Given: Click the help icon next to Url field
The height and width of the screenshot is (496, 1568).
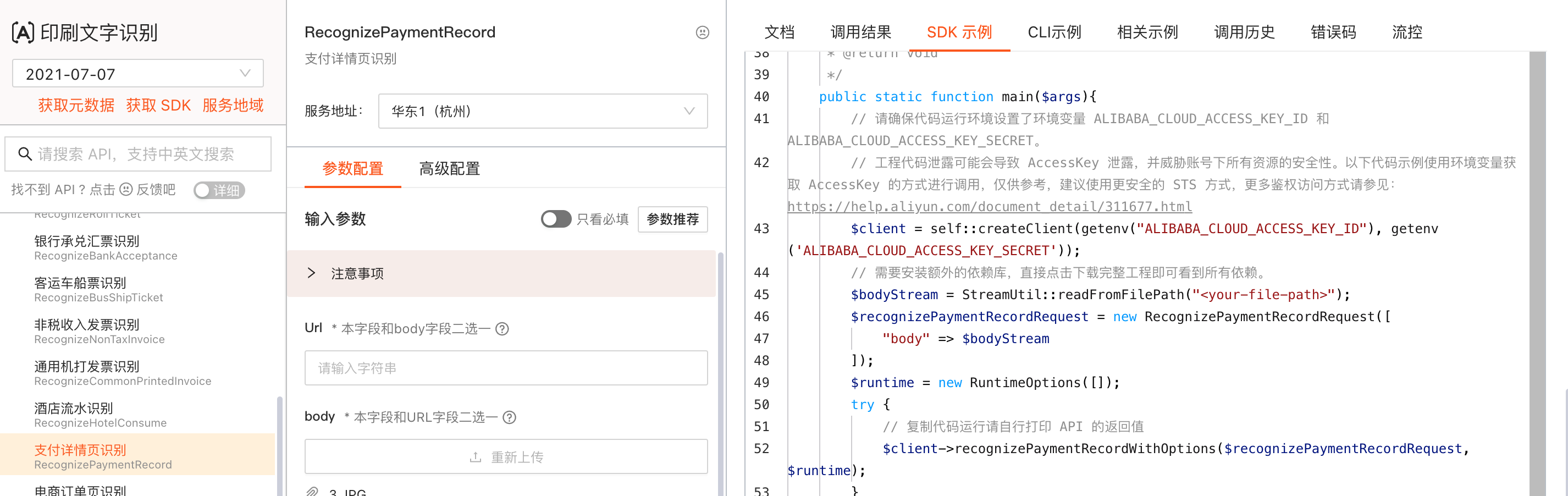Looking at the screenshot, I should (501, 329).
